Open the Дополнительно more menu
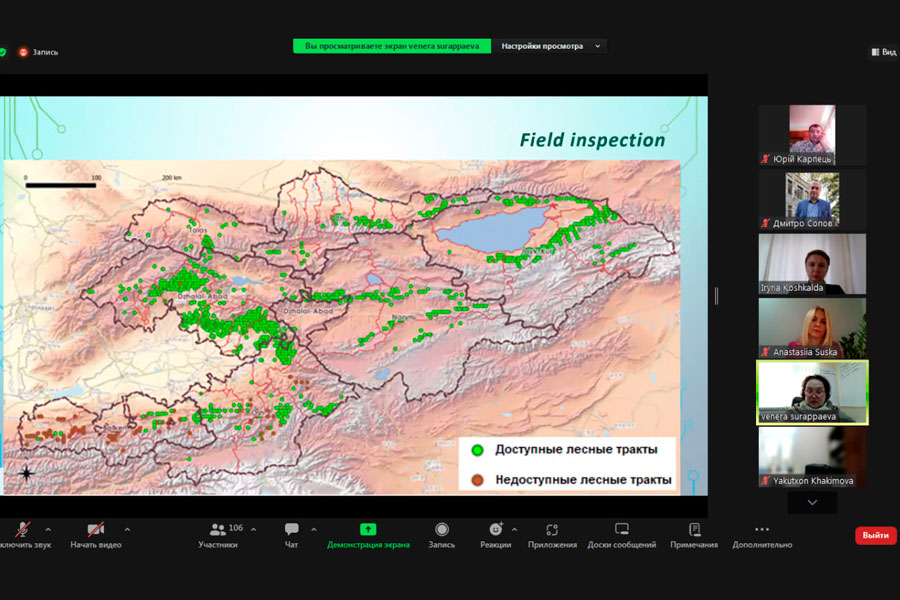The height and width of the screenshot is (600, 900). [x=762, y=534]
